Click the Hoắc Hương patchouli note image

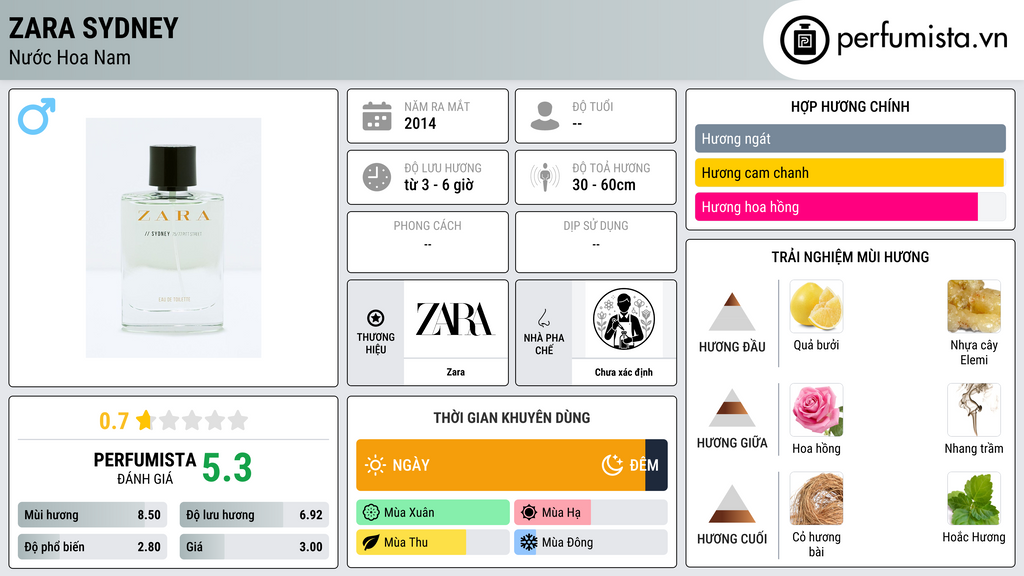(x=974, y=499)
